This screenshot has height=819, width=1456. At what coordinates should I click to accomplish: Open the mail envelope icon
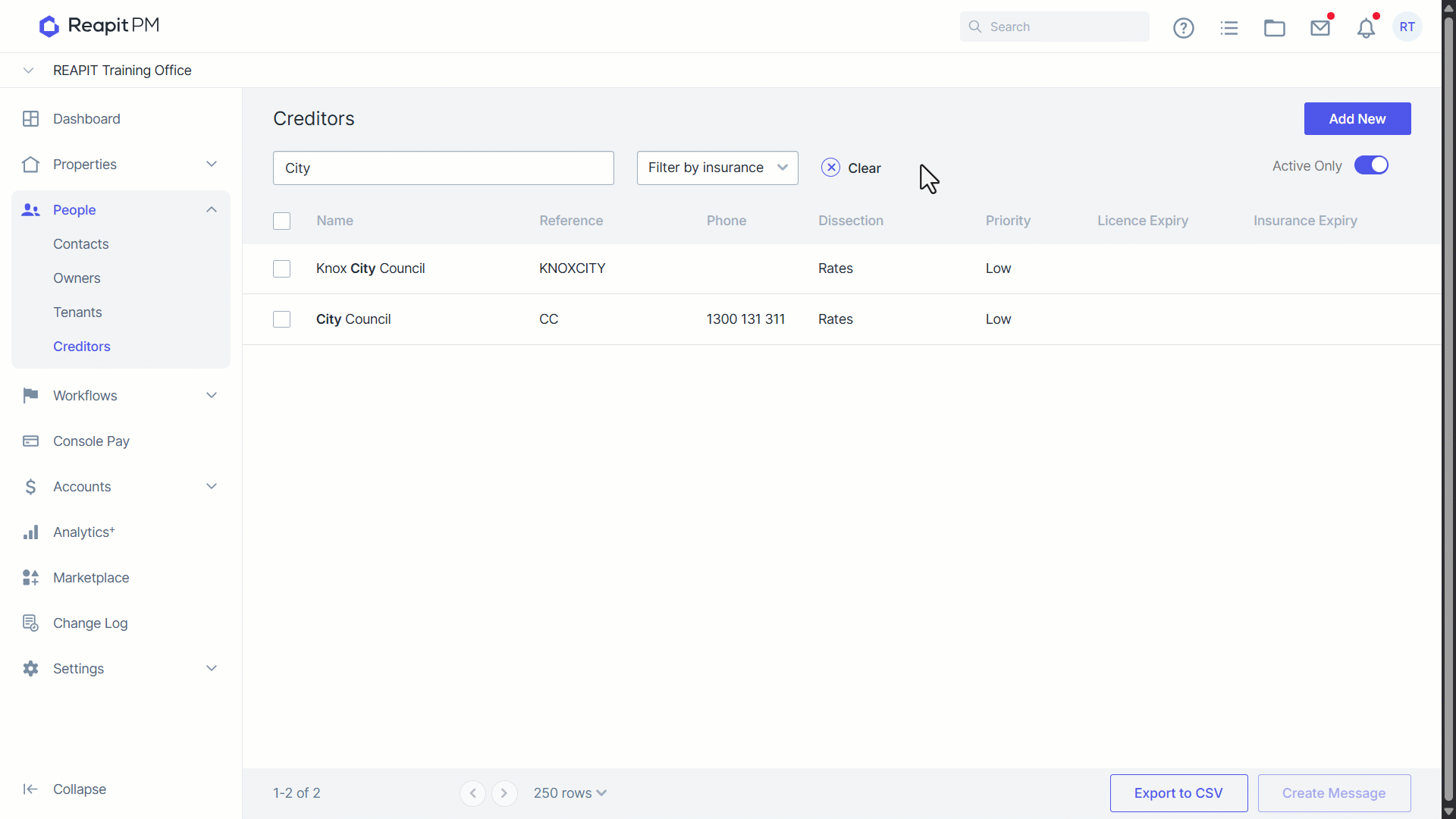click(x=1320, y=28)
